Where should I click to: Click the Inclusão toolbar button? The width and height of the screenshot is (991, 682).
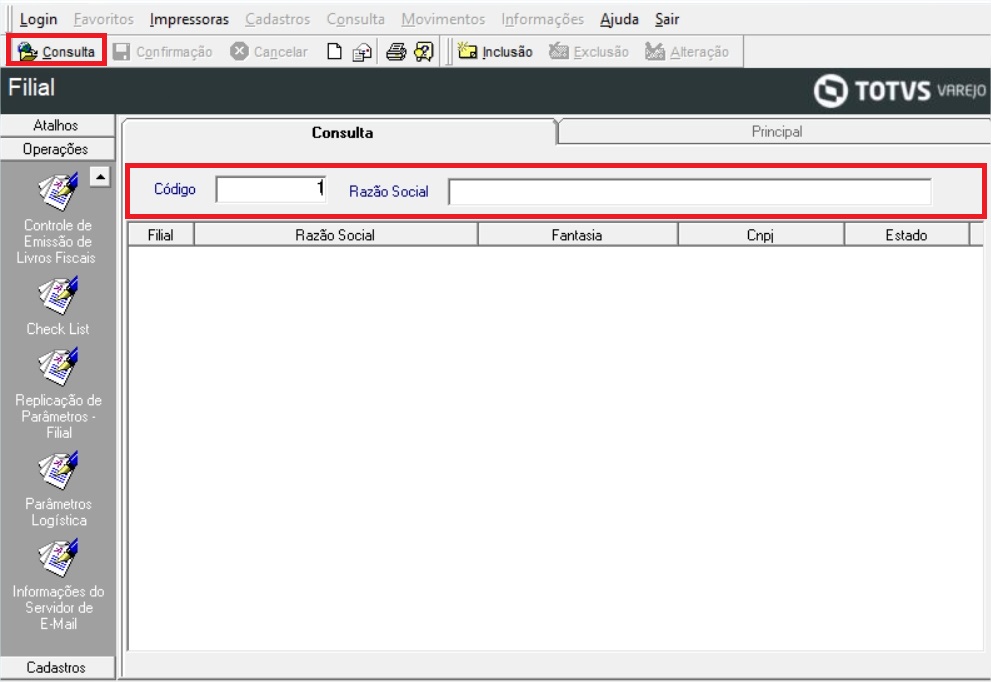495,51
